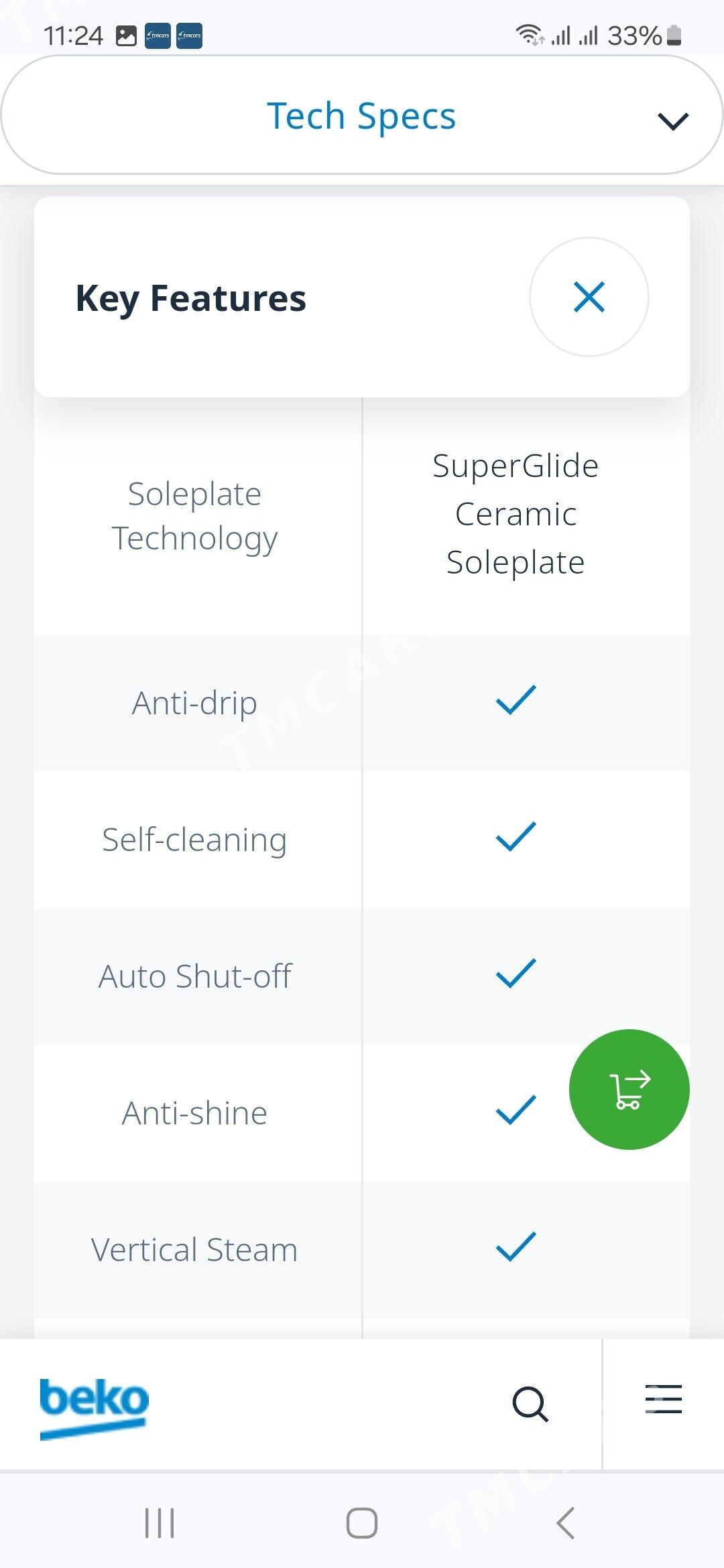This screenshot has width=724, height=1568.
Task: Open search with the magnifier icon
Action: pos(530,1403)
